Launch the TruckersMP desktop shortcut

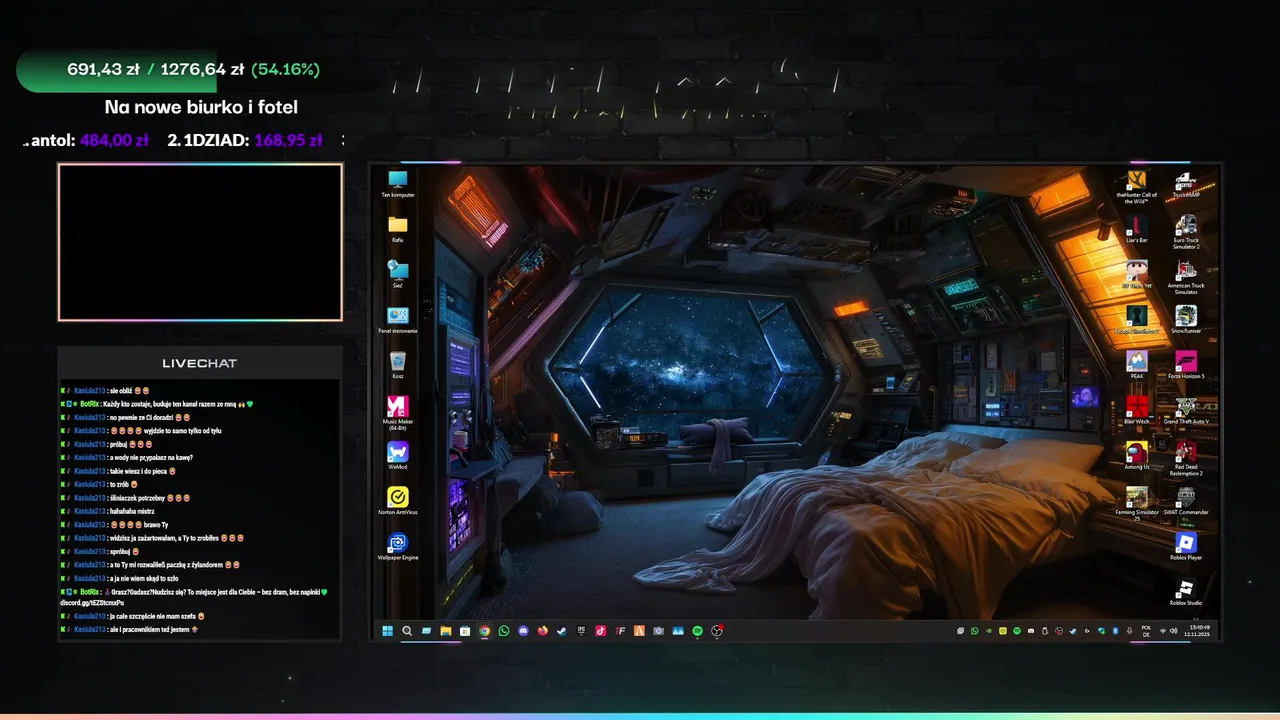(x=1186, y=184)
